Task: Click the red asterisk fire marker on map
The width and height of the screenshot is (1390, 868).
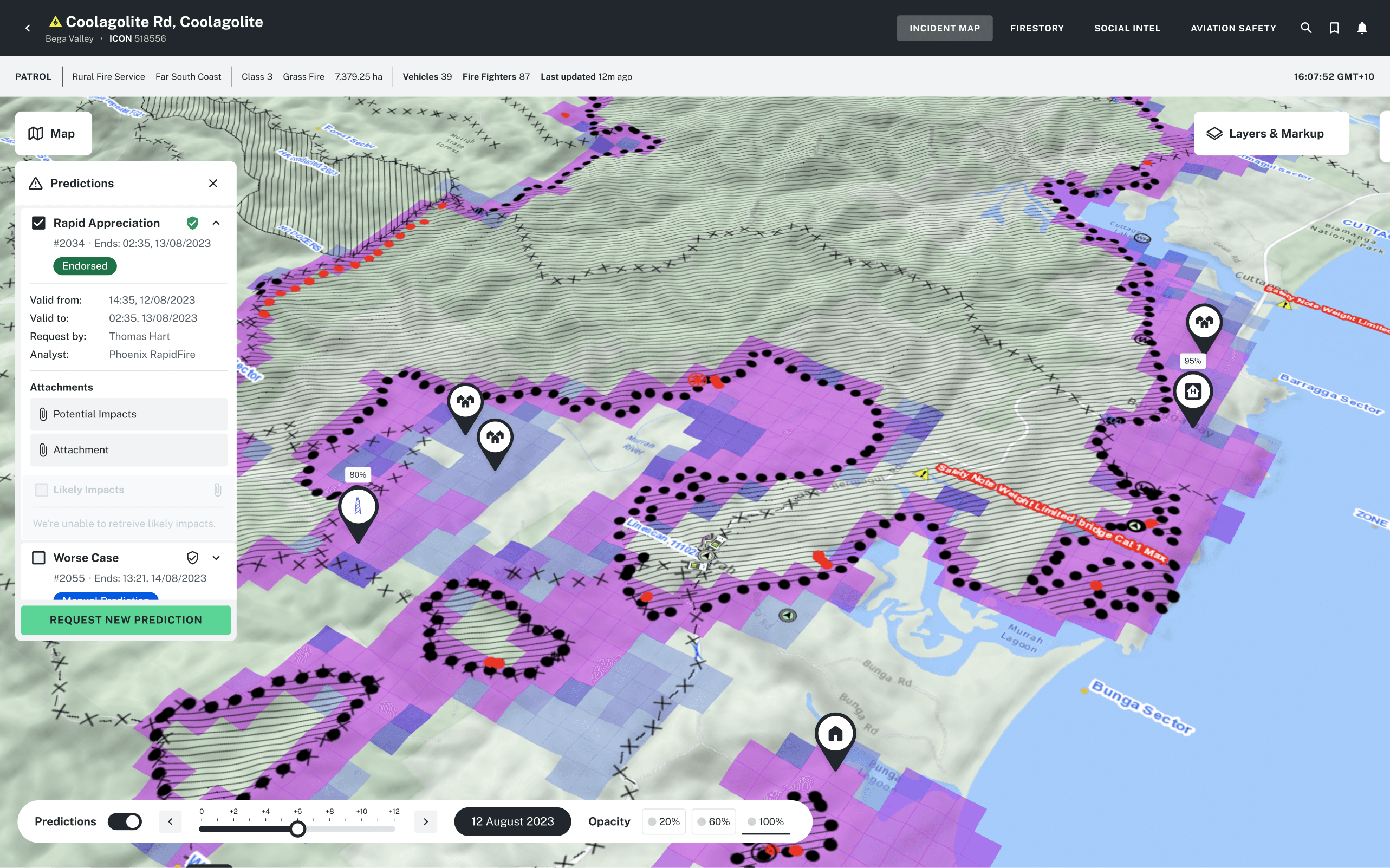Action: pyautogui.click(x=697, y=379)
